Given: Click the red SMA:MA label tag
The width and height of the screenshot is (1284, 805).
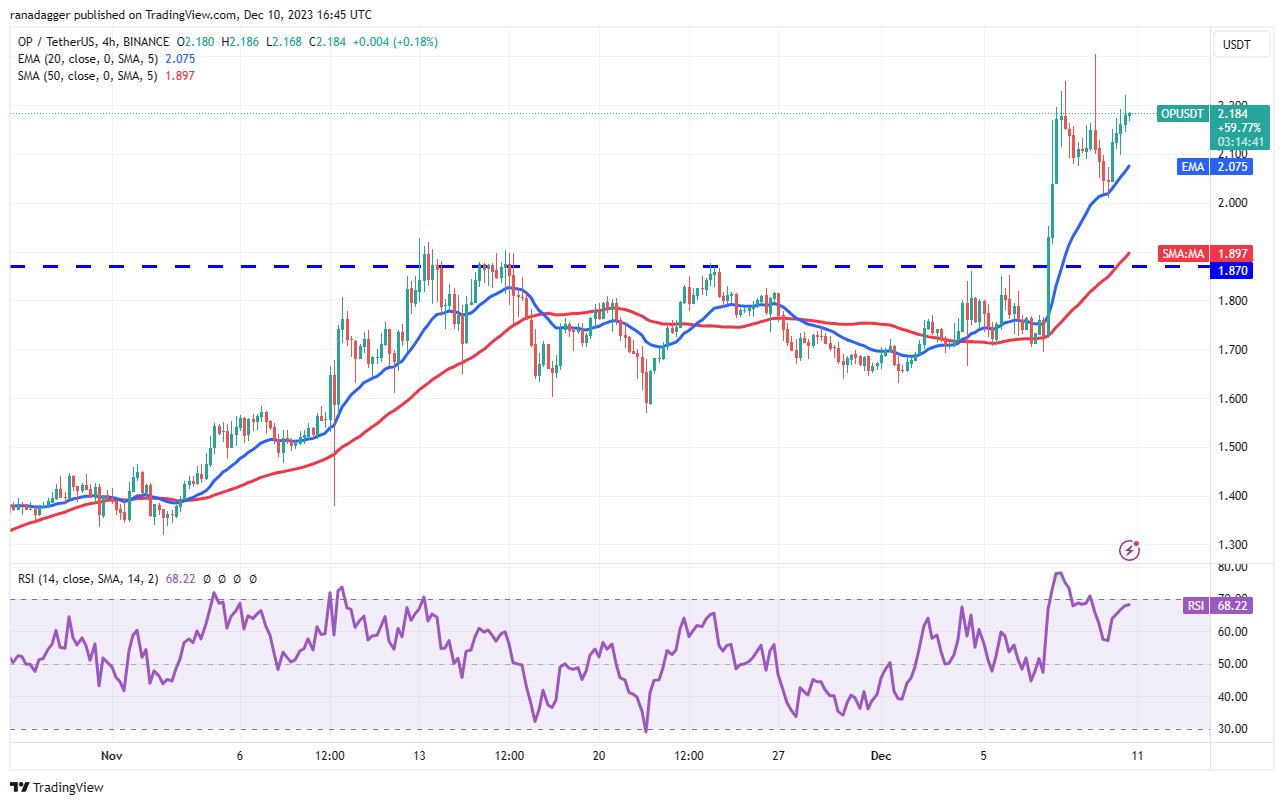Looking at the screenshot, I should coord(1183,255).
